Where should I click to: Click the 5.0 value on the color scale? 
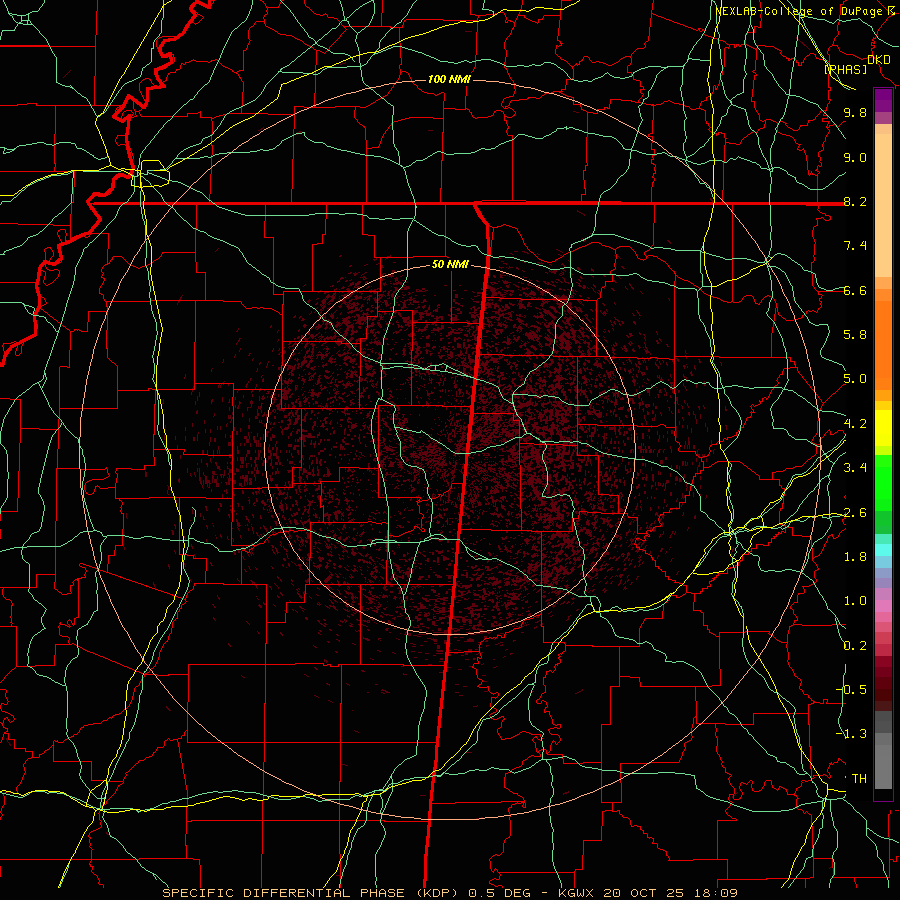pos(855,379)
